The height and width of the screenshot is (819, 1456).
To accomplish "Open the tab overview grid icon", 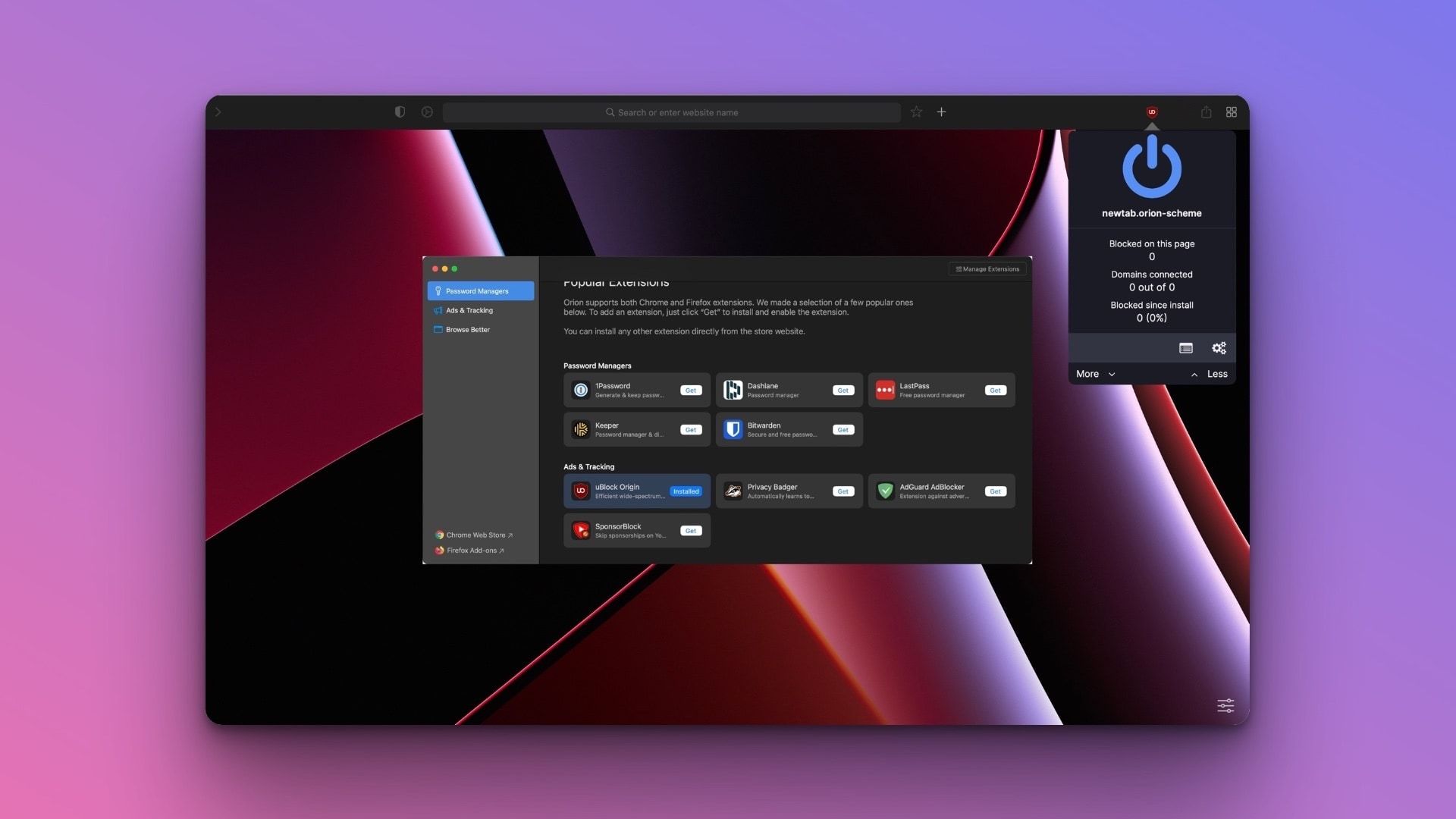I will click(x=1232, y=112).
